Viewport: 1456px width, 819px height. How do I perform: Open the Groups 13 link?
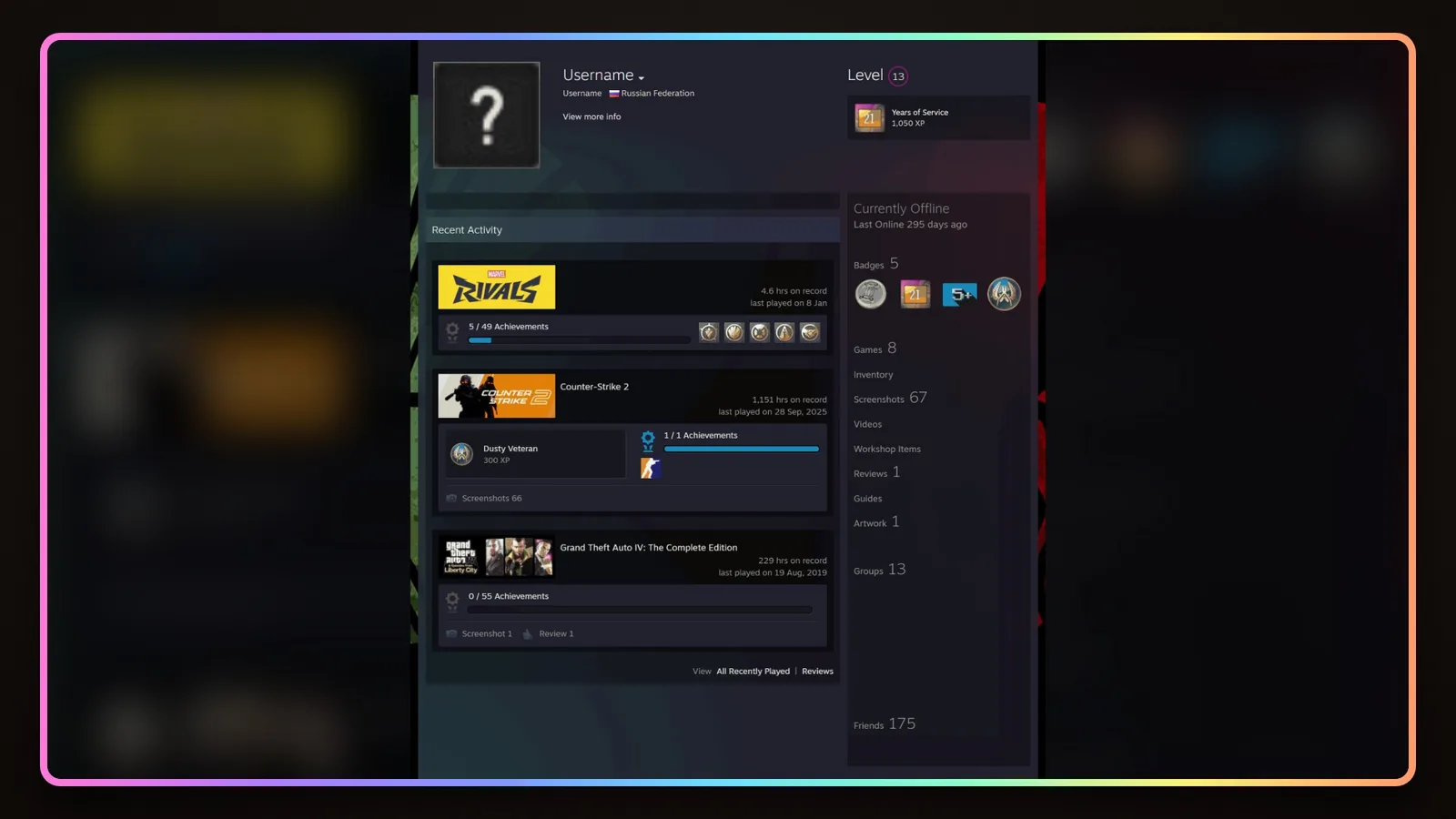tap(879, 570)
